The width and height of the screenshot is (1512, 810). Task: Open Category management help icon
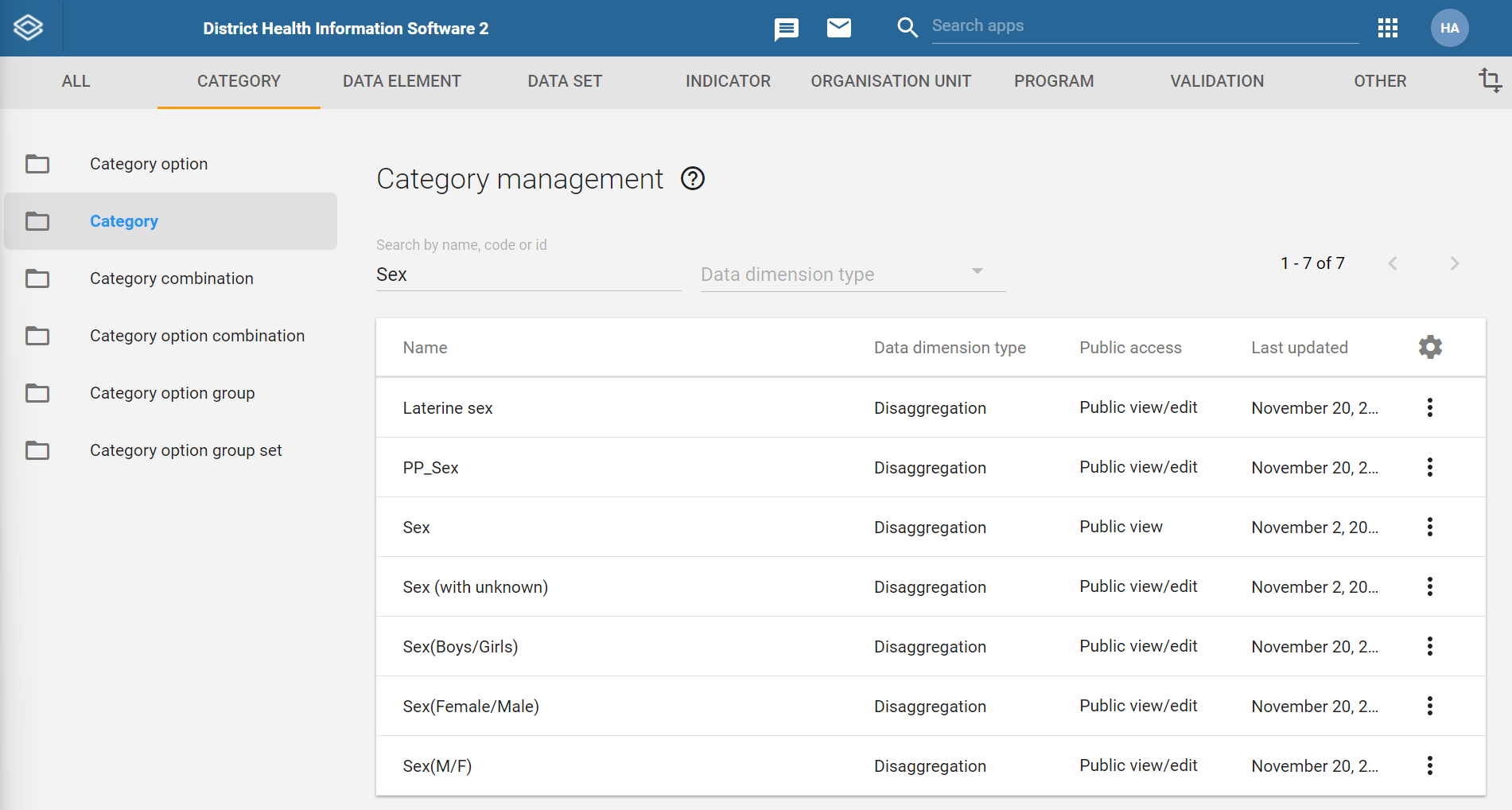pos(693,179)
